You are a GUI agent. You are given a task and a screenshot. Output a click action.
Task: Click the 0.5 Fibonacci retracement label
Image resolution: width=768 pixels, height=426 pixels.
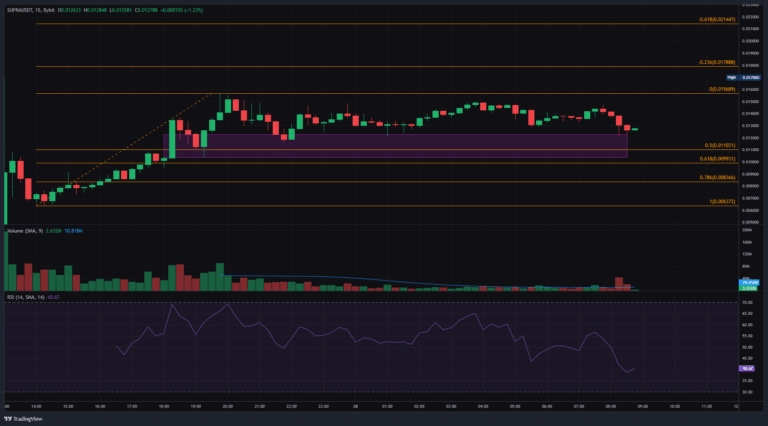[x=719, y=146]
